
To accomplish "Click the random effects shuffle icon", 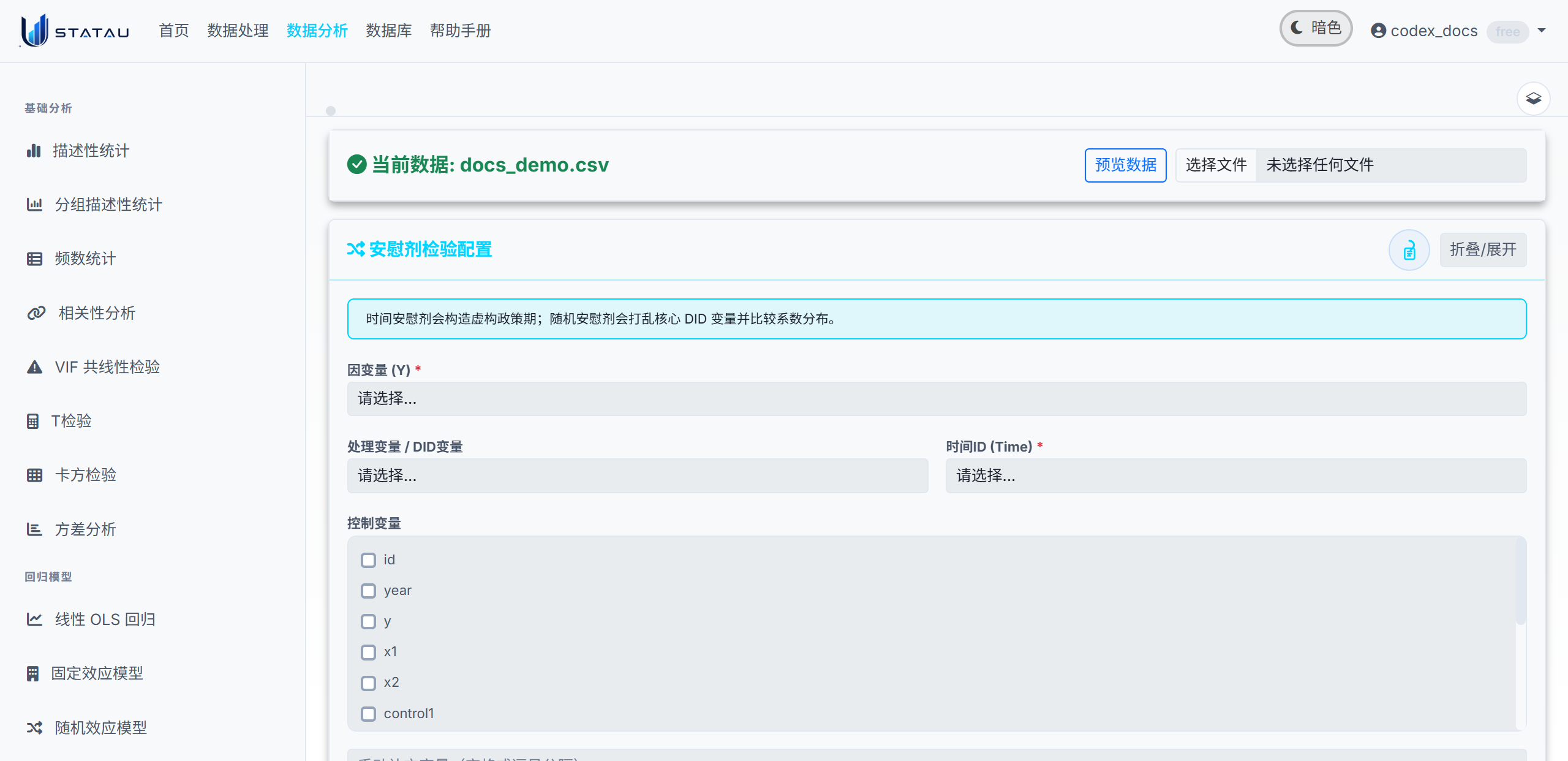I will coord(34,727).
